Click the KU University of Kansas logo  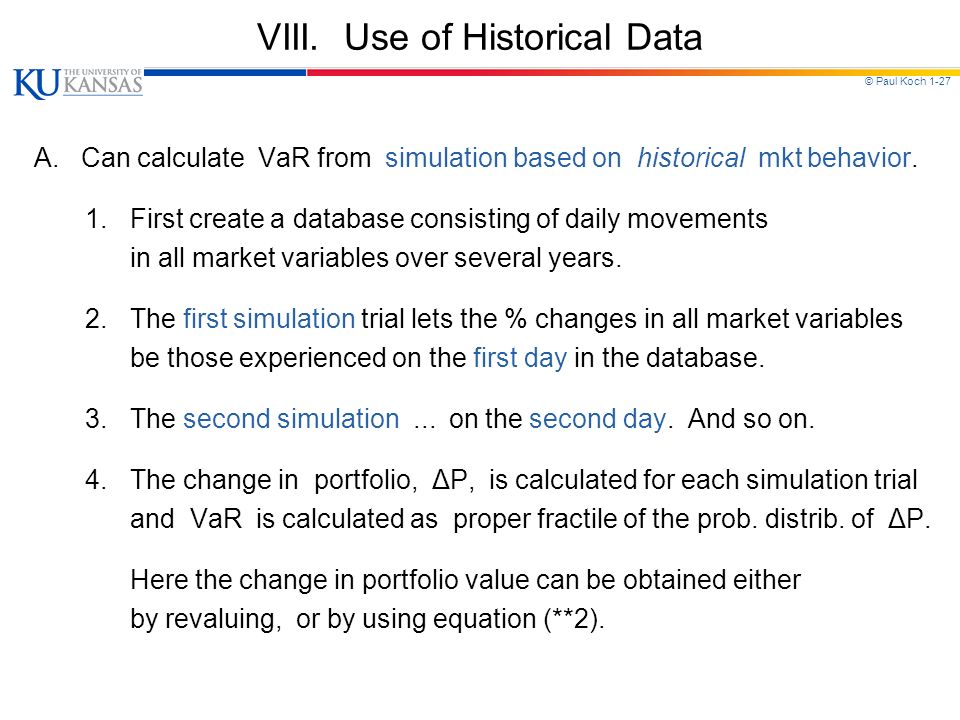pos(78,83)
